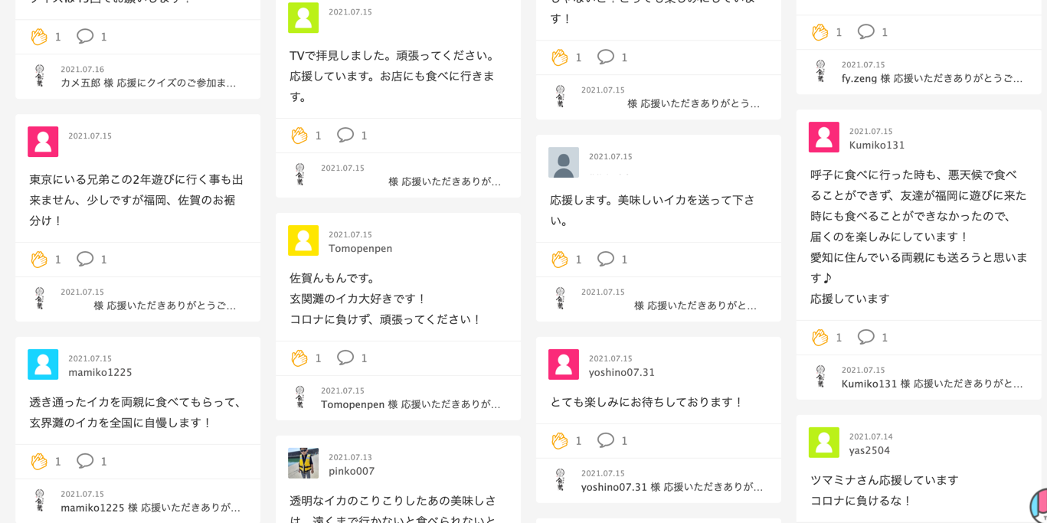This screenshot has width=1048, height=524.
Task: Open Kumiko131 username link
Action: click(876, 145)
